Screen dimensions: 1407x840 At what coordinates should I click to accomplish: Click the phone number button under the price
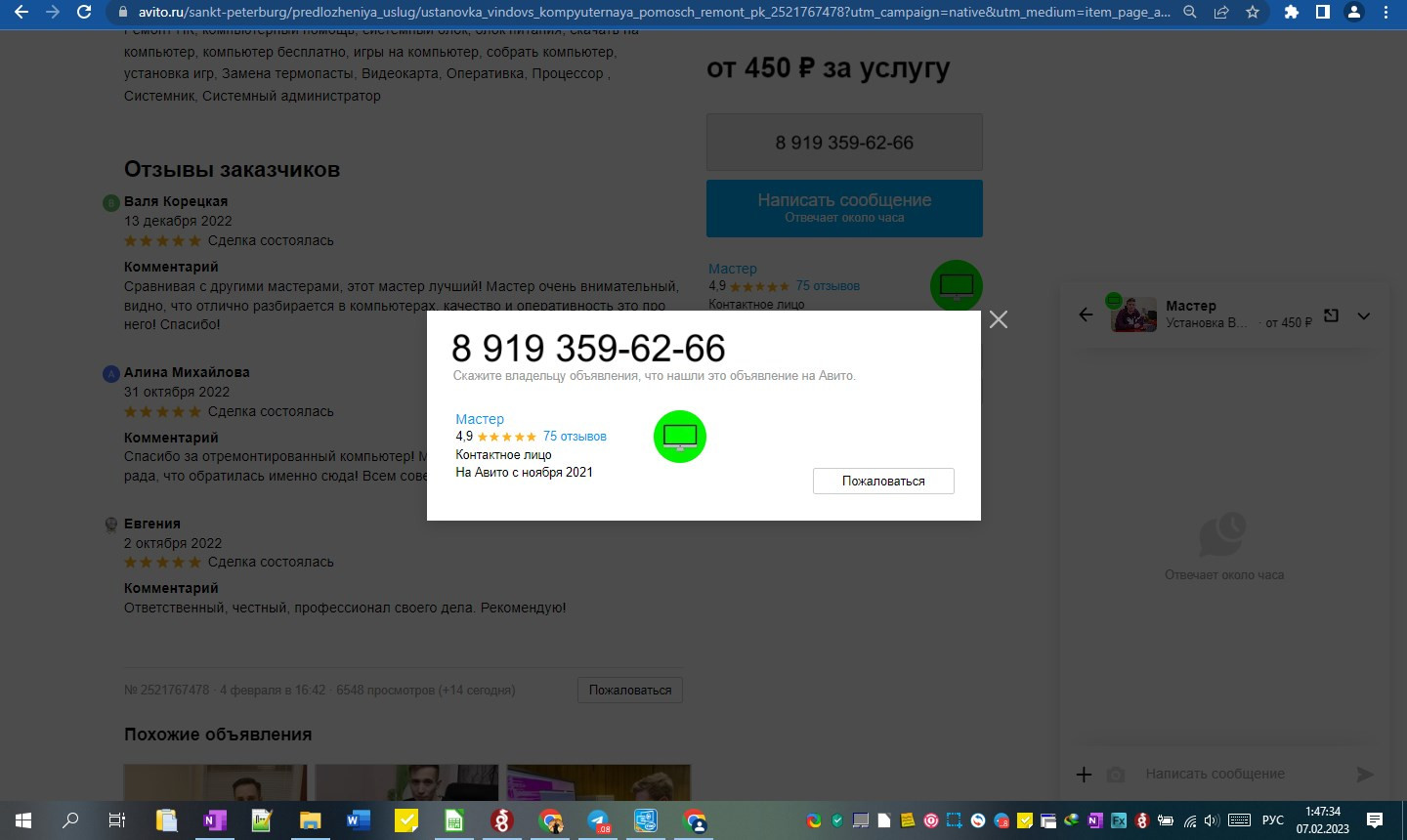tap(844, 143)
